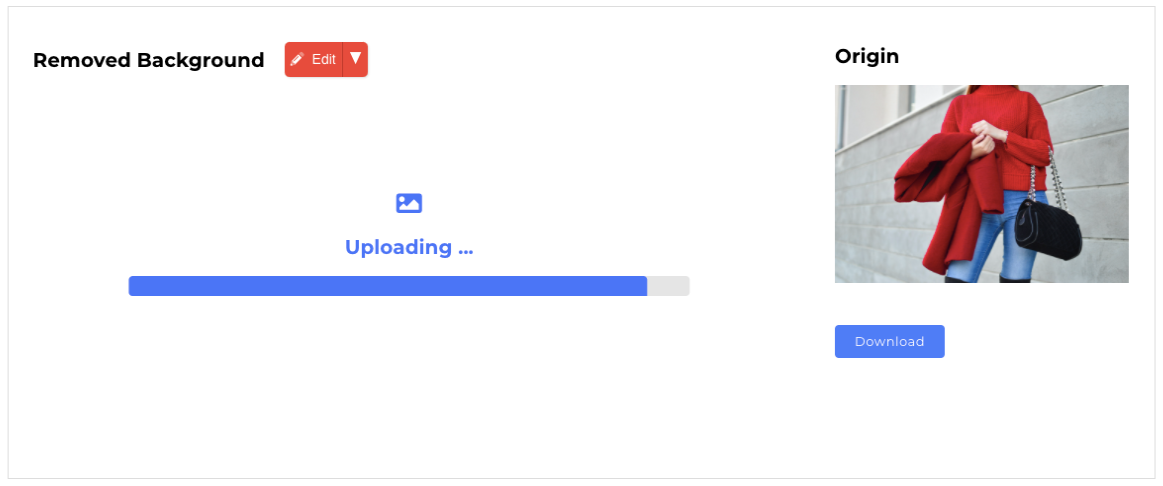This screenshot has height=486, width=1163.
Task: Click the image placeholder icon above Uploading
Action: (409, 203)
